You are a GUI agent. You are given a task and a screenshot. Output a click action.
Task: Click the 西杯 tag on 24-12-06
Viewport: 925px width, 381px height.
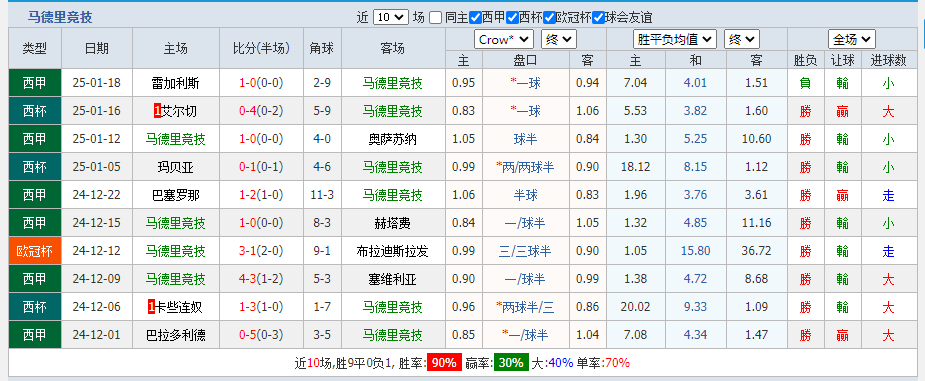pos(35,307)
